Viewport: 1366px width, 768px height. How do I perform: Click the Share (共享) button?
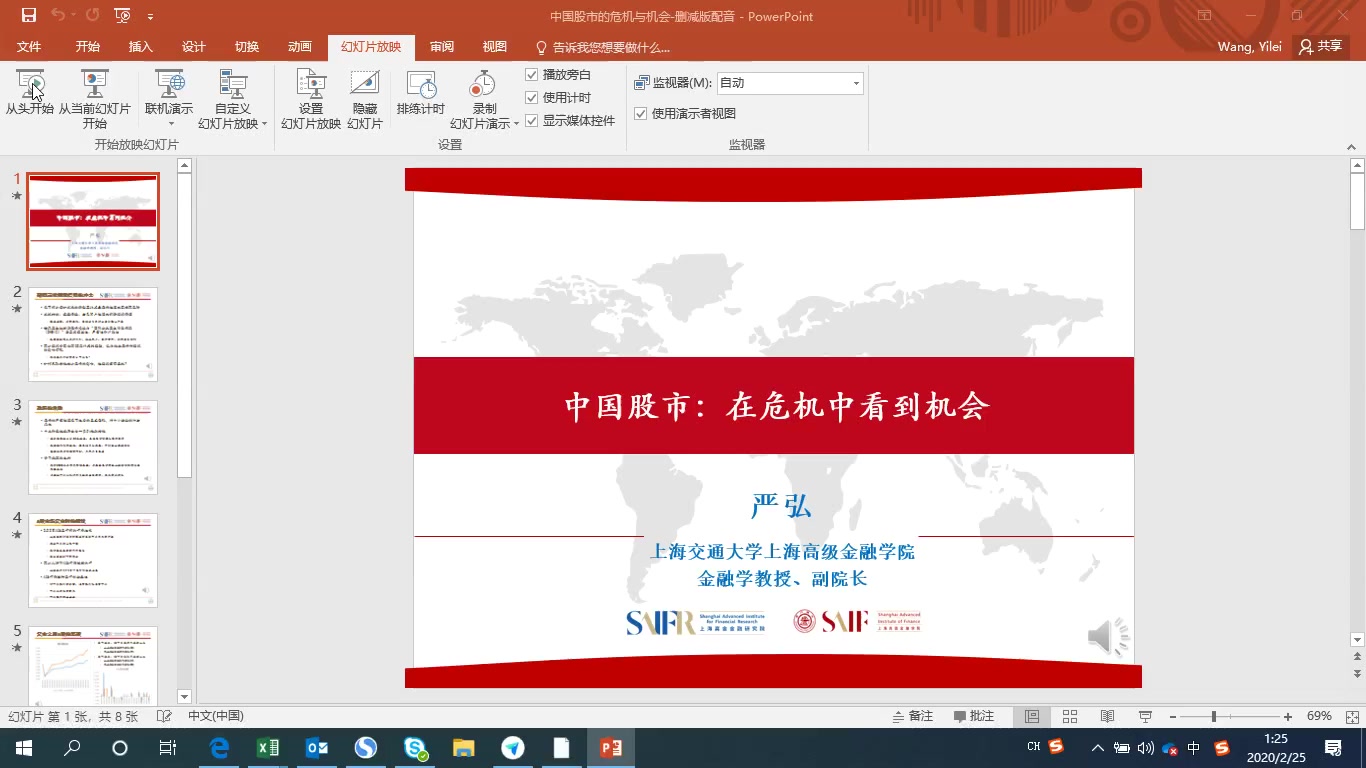click(1320, 47)
